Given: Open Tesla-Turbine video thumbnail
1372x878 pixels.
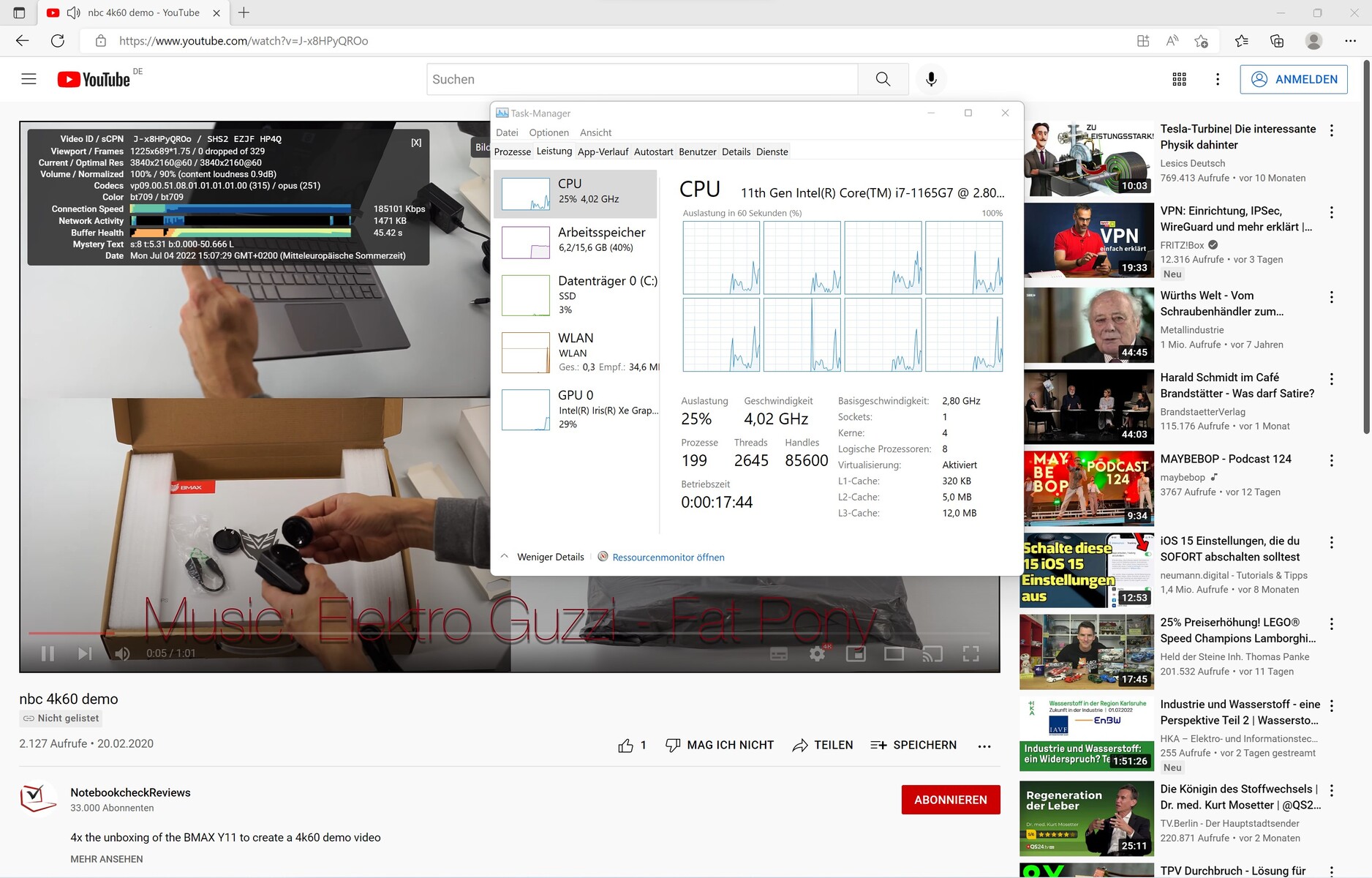Looking at the screenshot, I should 1088,160.
